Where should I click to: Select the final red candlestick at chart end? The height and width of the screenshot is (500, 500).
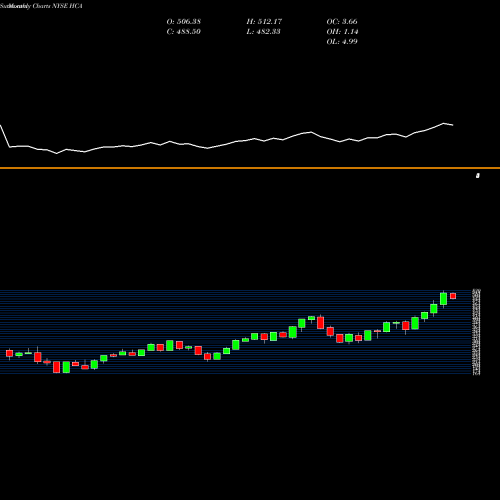pyautogui.click(x=453, y=296)
